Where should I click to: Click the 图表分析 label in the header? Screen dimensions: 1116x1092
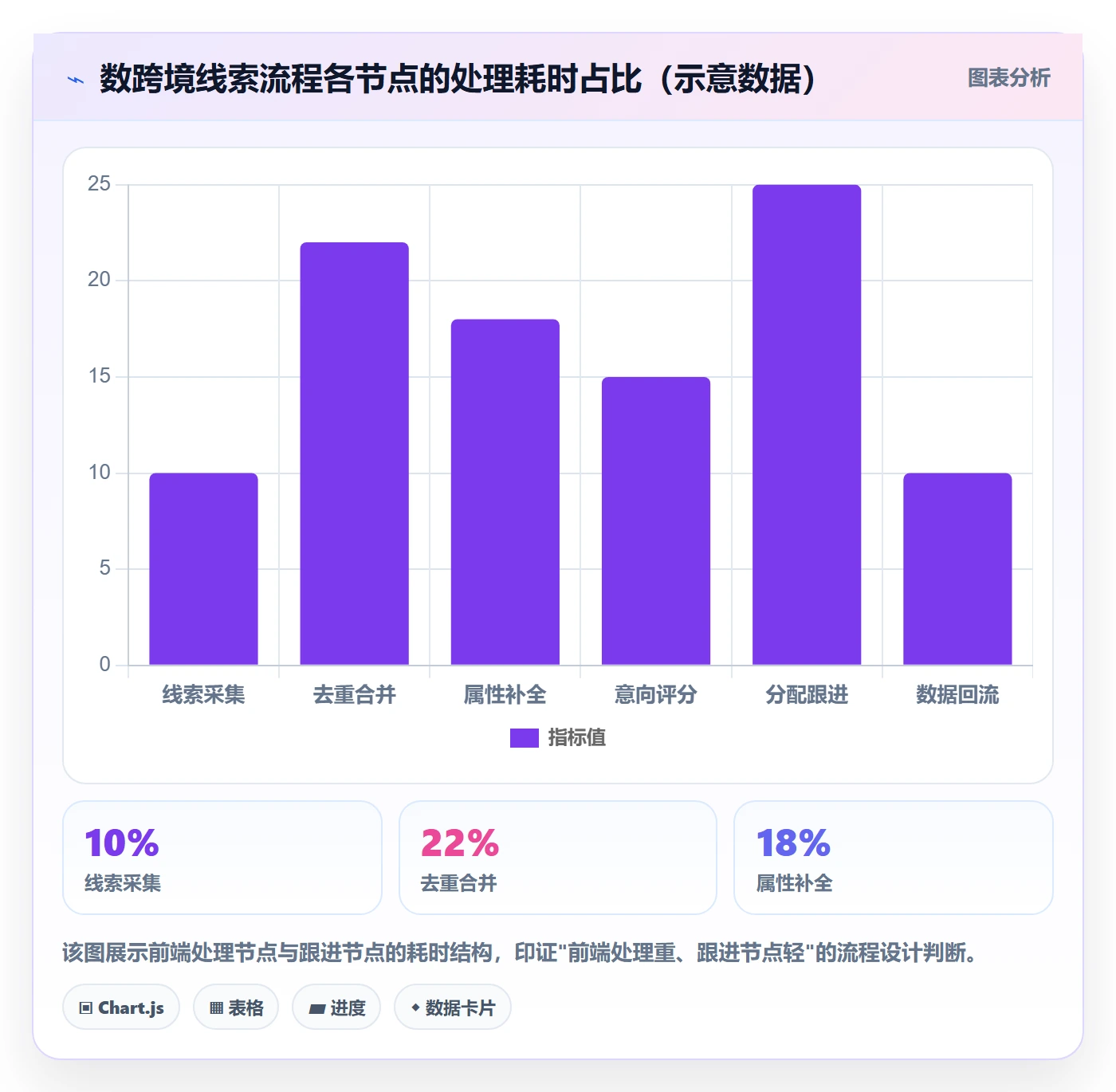(1008, 78)
